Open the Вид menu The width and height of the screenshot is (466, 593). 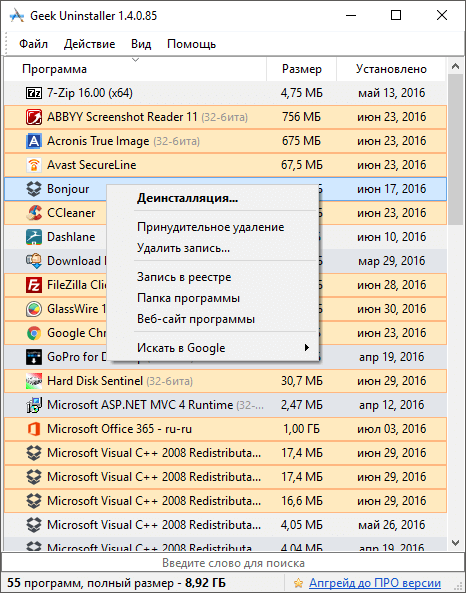(141, 44)
